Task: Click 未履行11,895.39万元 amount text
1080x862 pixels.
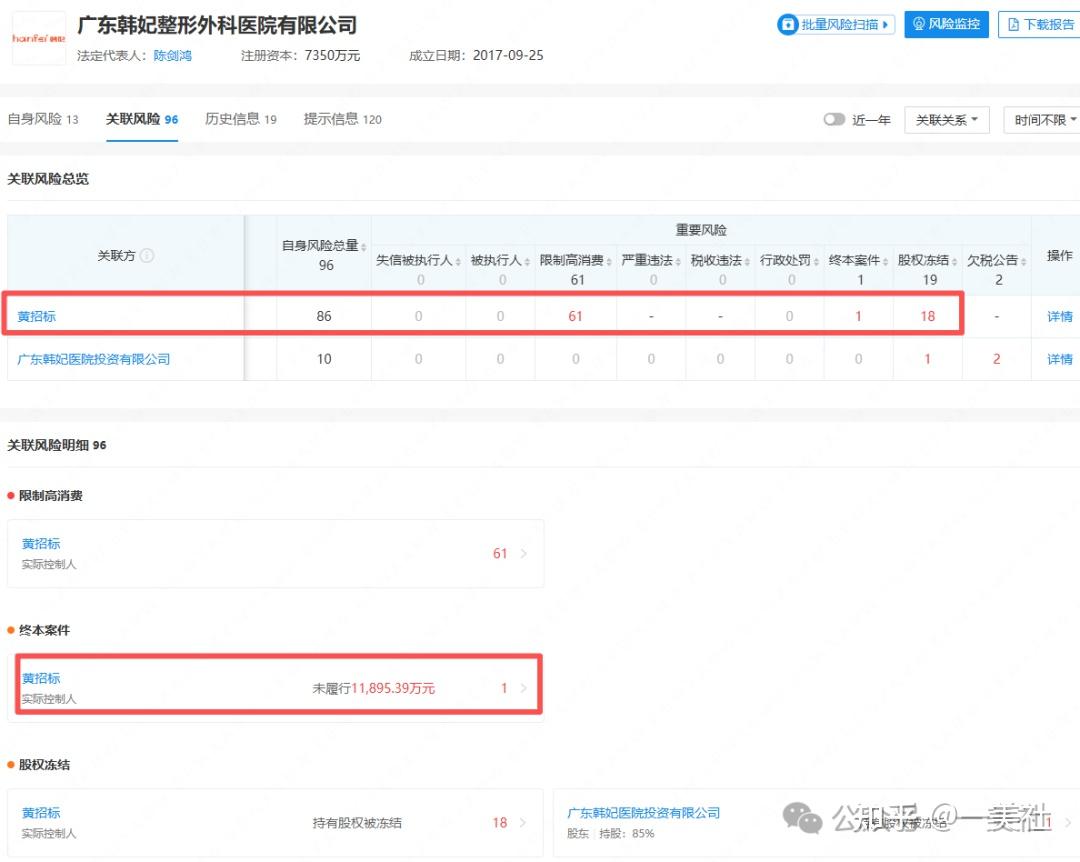Action: (x=373, y=688)
